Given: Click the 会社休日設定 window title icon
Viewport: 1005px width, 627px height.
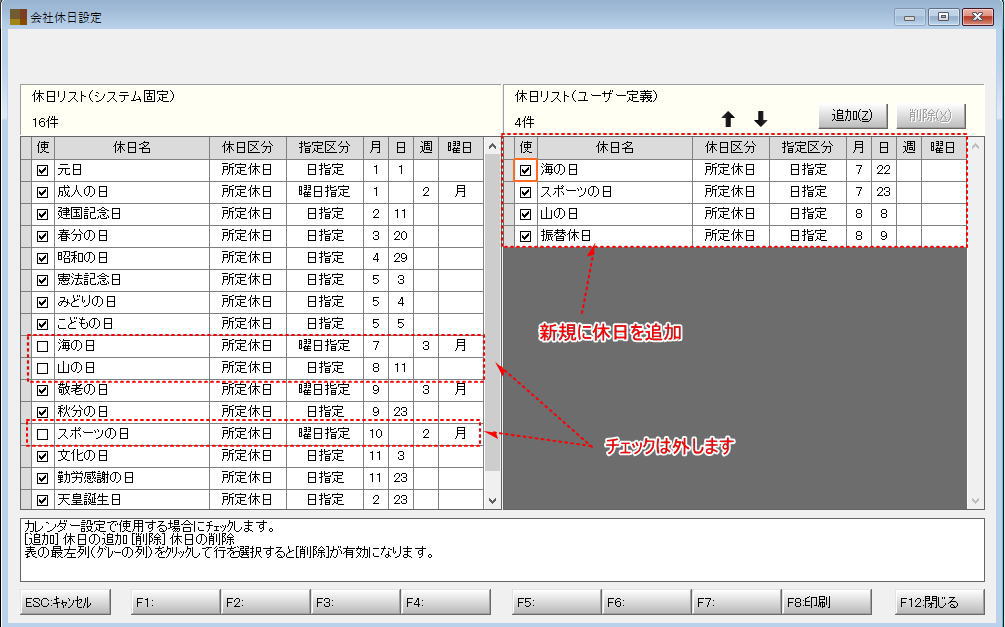Looking at the screenshot, I should tap(18, 17).
